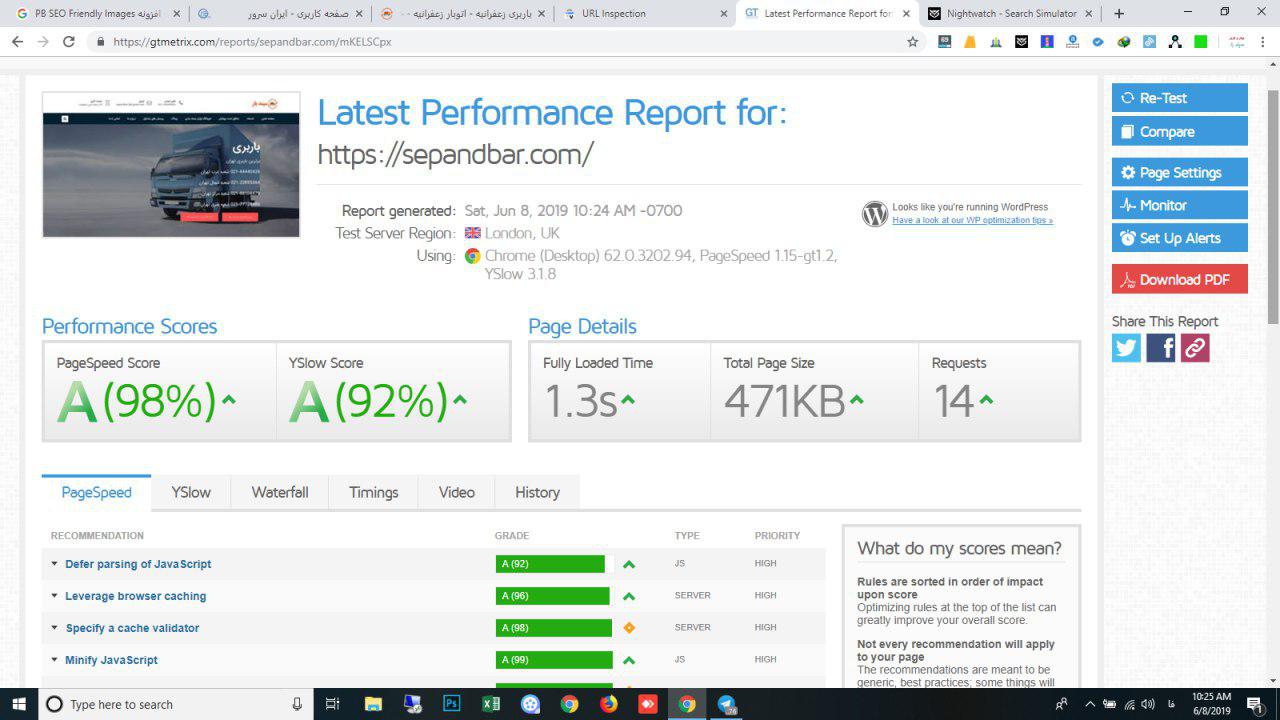The image size is (1280, 720).
Task: Click the Windows 'Type here to search' box
Action: tap(175, 704)
